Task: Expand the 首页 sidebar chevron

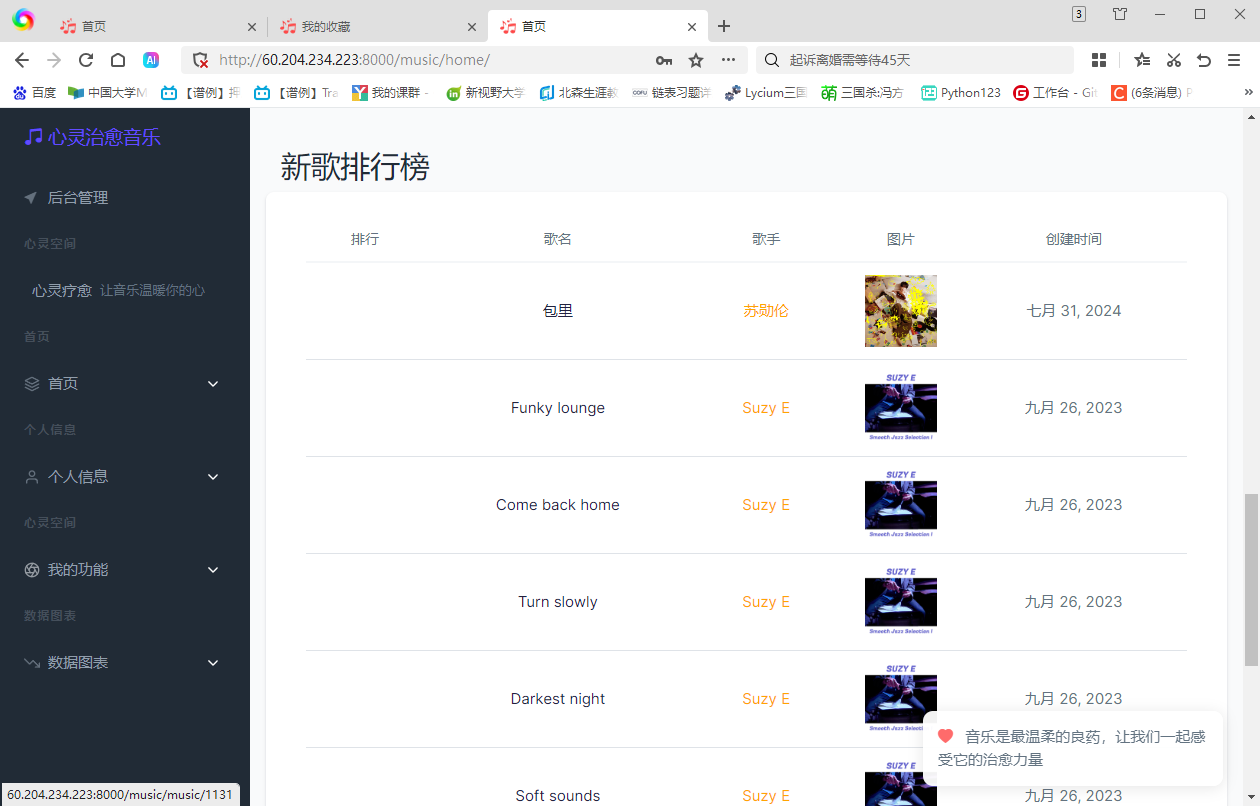Action: (213, 384)
